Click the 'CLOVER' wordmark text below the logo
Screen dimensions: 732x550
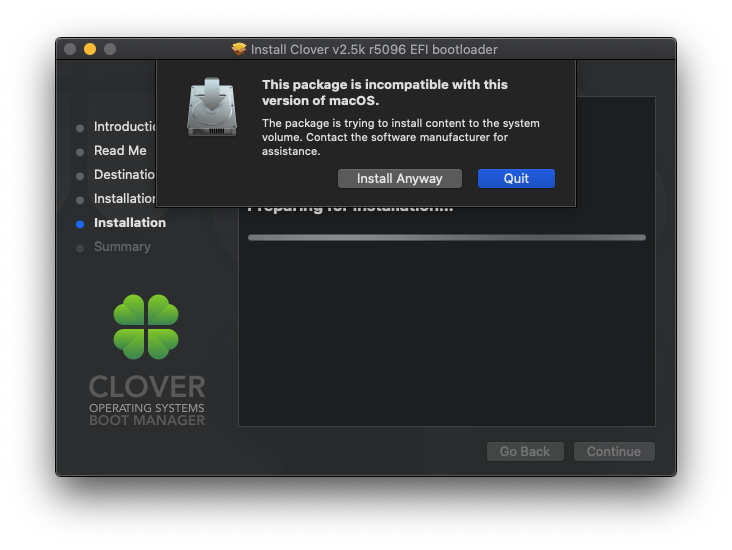[147, 387]
